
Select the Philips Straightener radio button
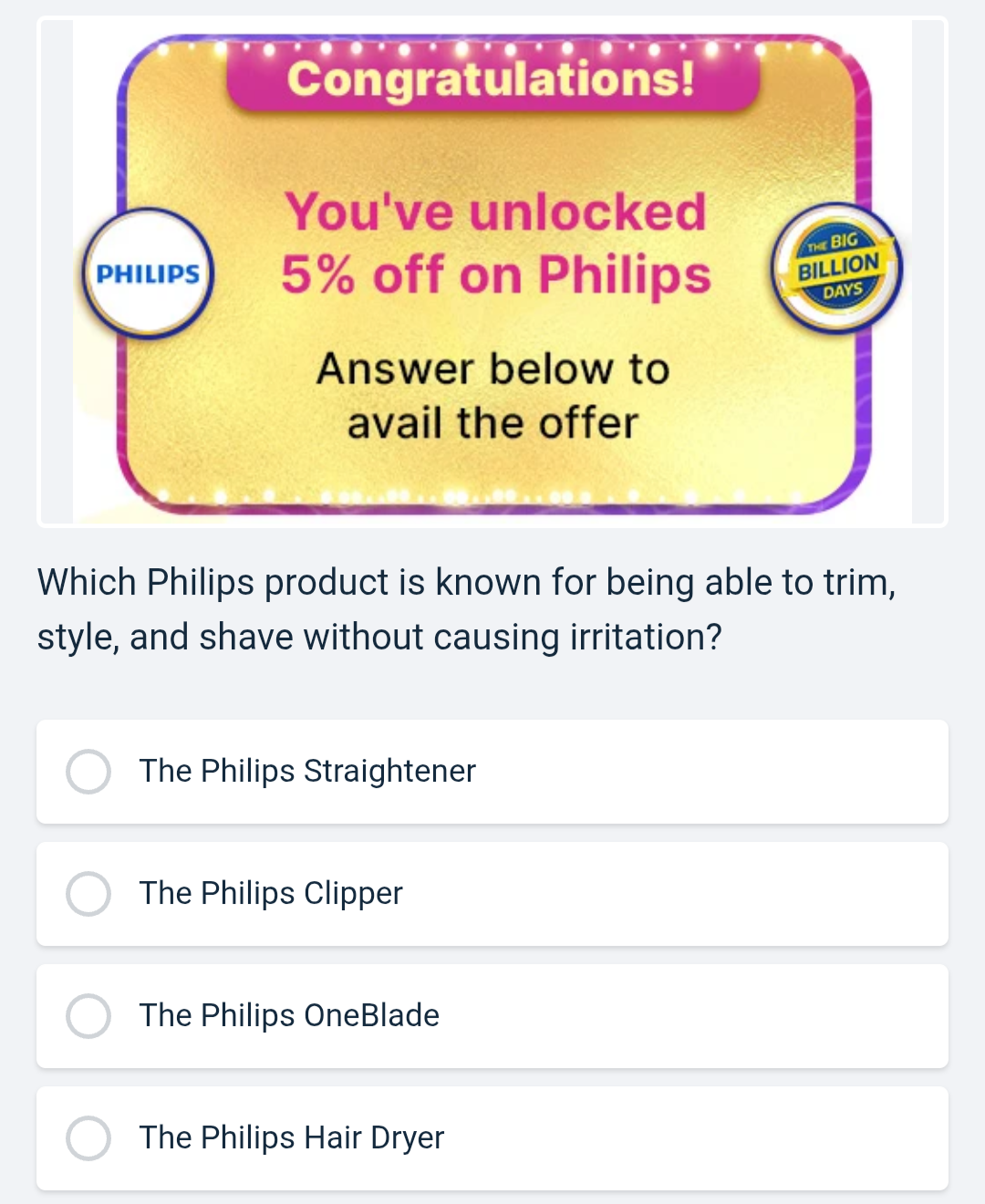[x=88, y=772]
